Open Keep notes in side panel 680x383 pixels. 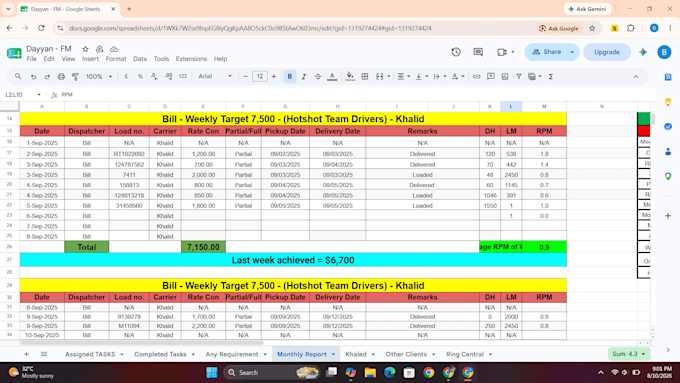pyautogui.click(x=668, y=102)
